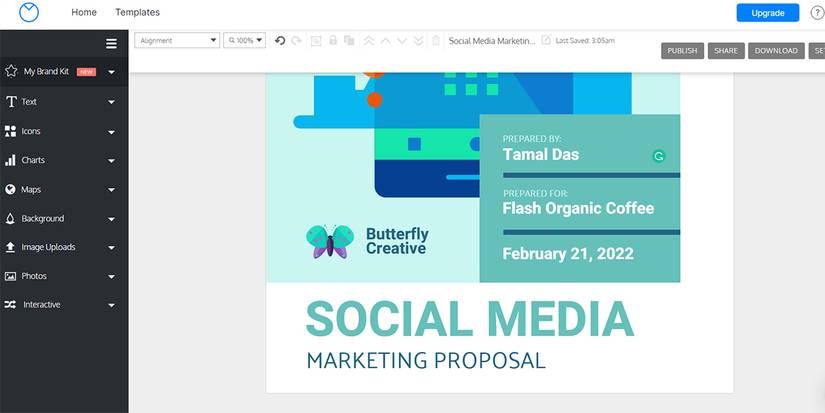The width and height of the screenshot is (825, 413).
Task: Expand the Charts section arrow
Action: tap(112, 161)
